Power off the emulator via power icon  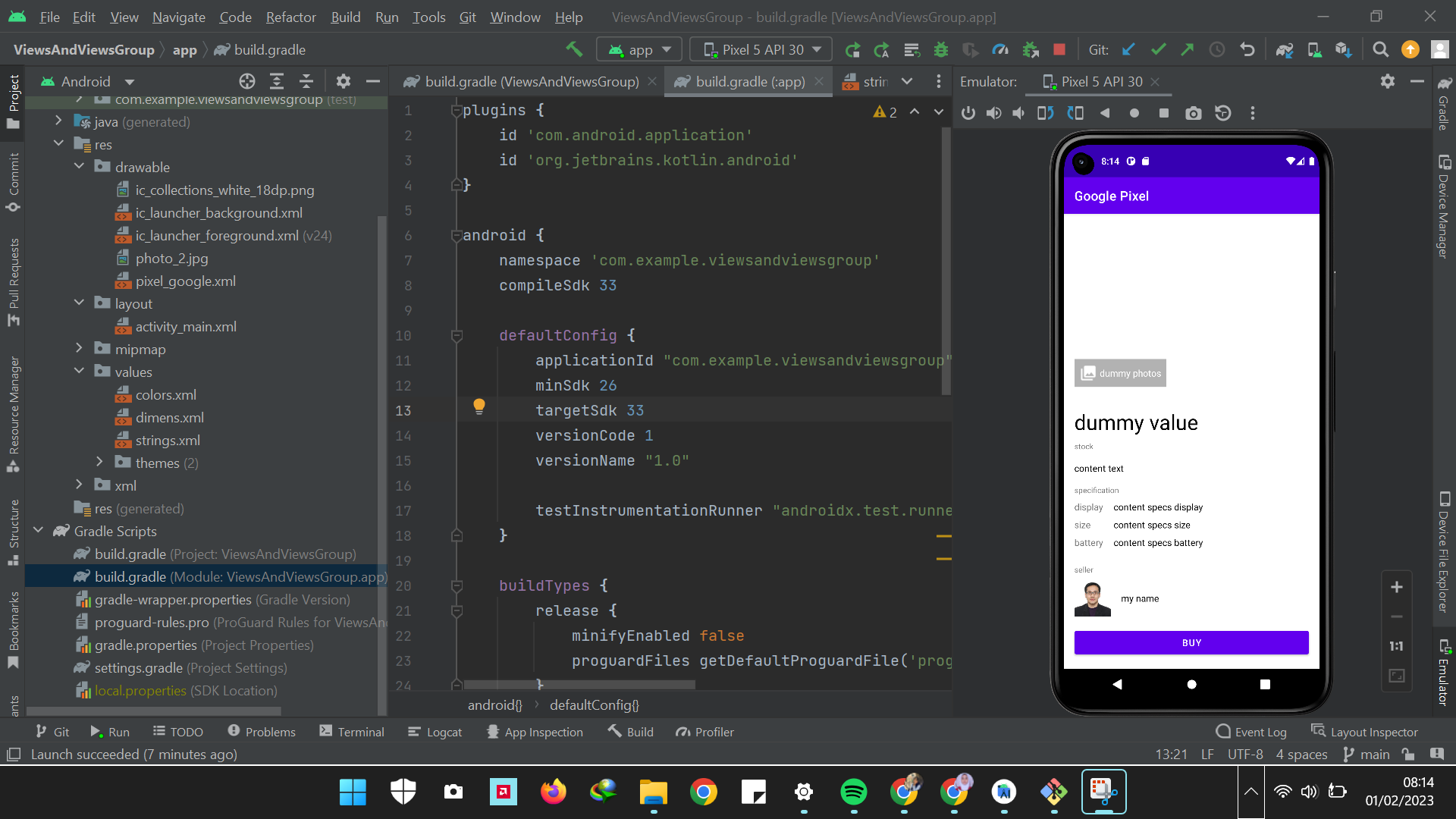(x=968, y=113)
